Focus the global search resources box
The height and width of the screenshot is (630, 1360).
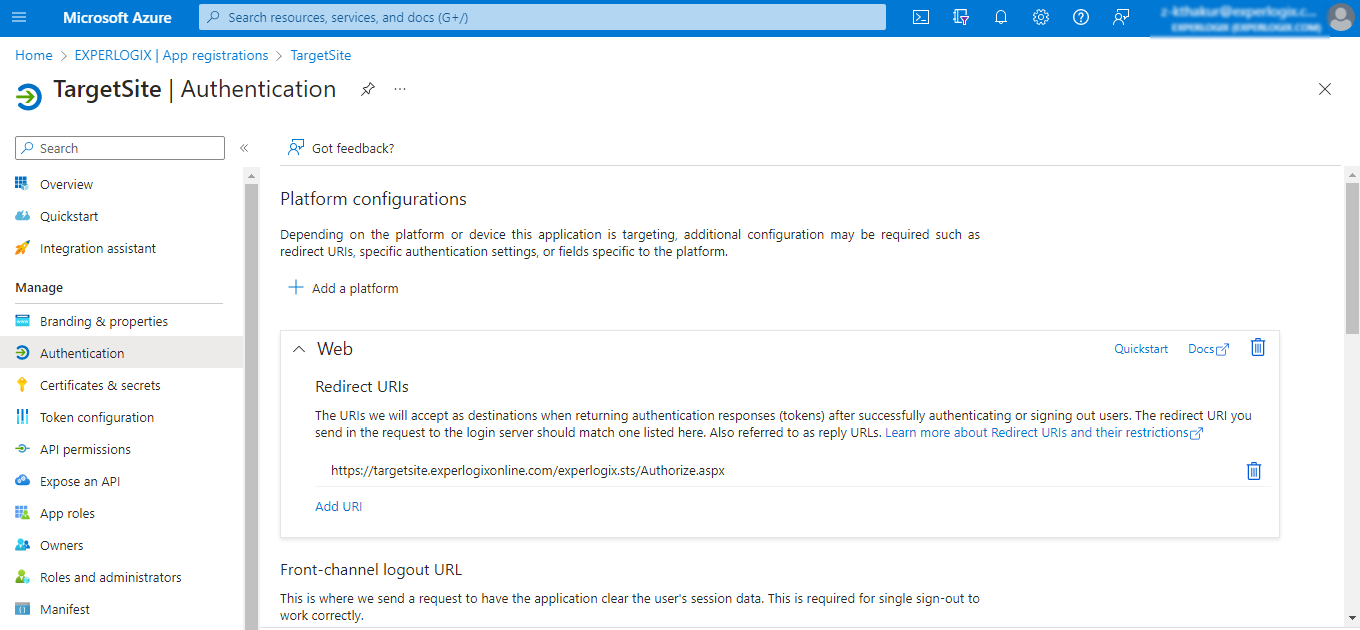pos(542,17)
